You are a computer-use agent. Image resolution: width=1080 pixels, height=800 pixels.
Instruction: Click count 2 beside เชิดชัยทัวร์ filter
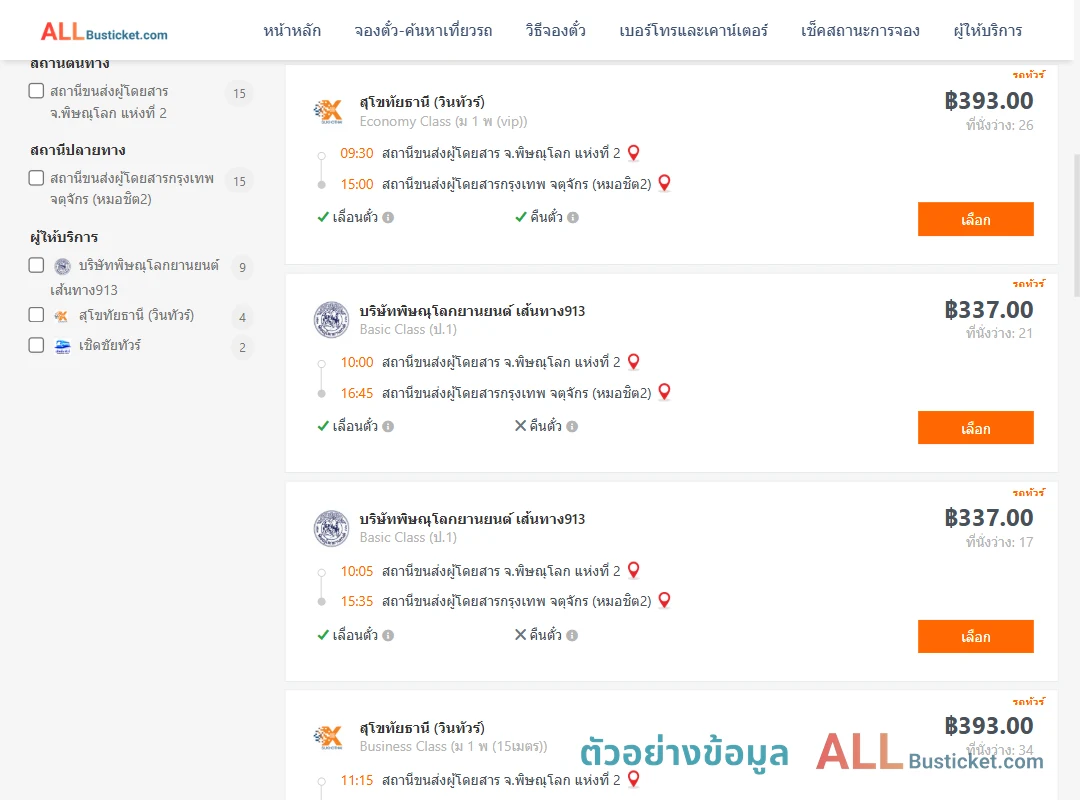pyautogui.click(x=242, y=348)
